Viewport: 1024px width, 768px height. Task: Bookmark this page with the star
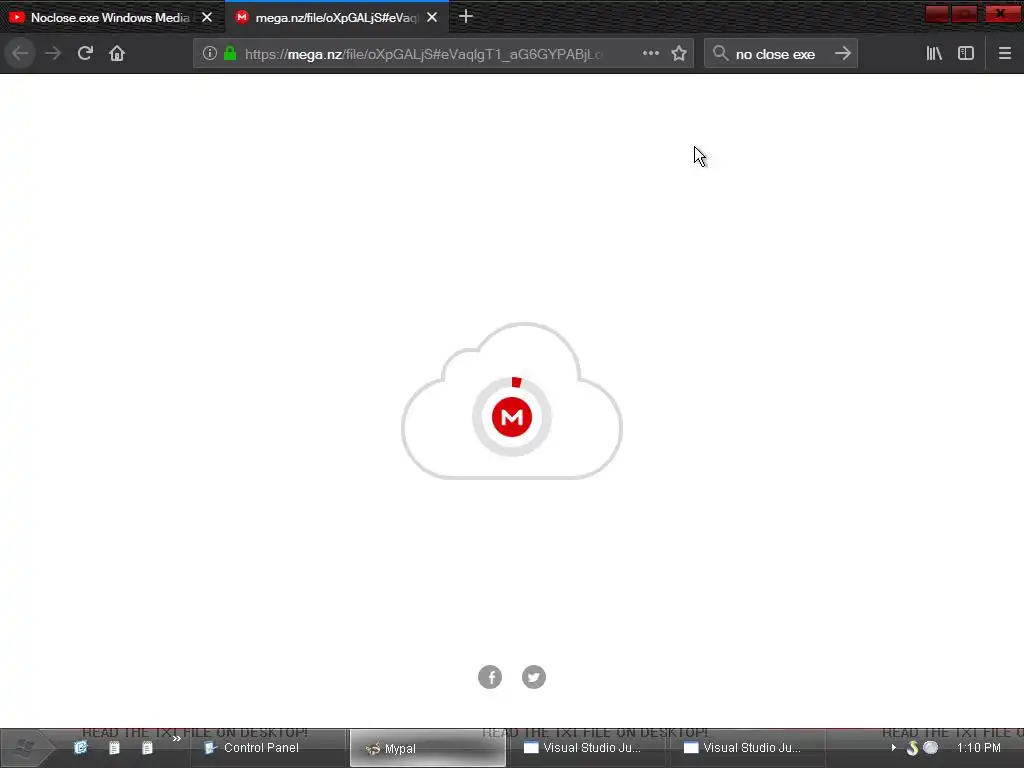(679, 53)
